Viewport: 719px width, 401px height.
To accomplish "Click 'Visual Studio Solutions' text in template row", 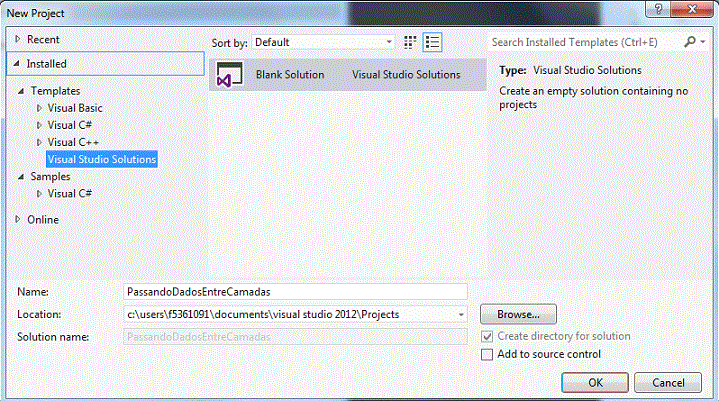I will coord(406,75).
